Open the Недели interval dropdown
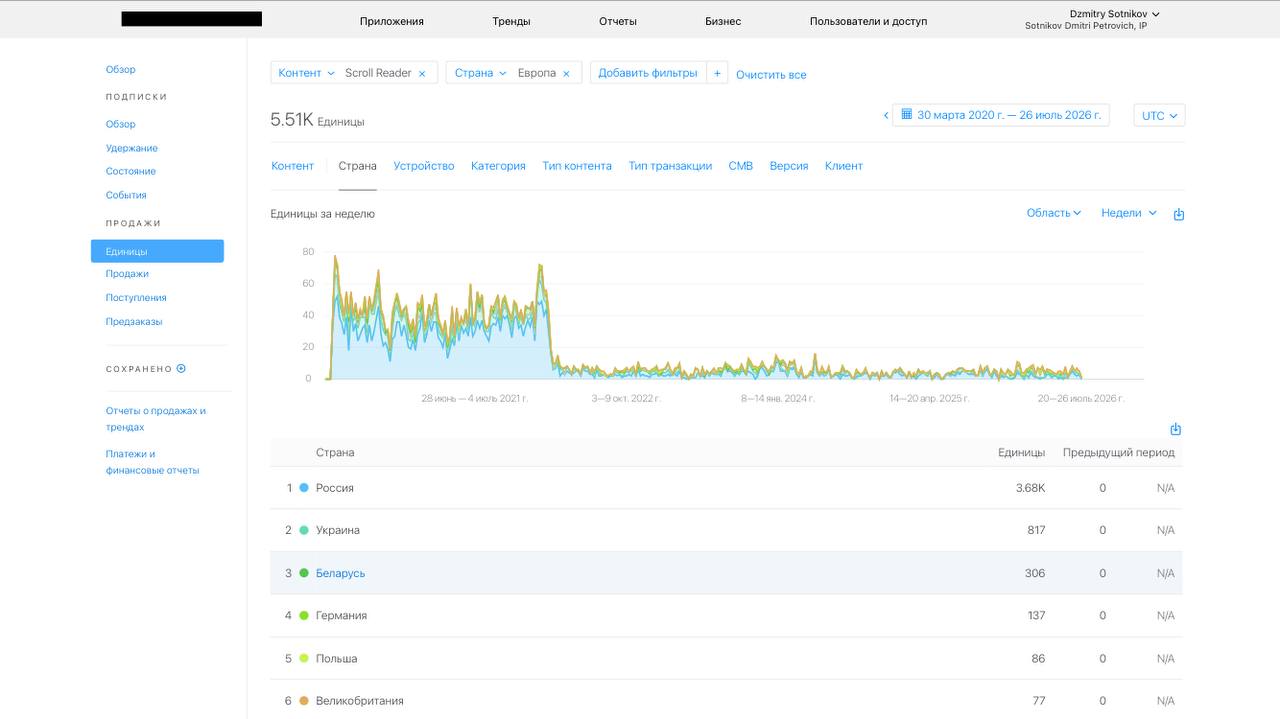 pos(1129,213)
